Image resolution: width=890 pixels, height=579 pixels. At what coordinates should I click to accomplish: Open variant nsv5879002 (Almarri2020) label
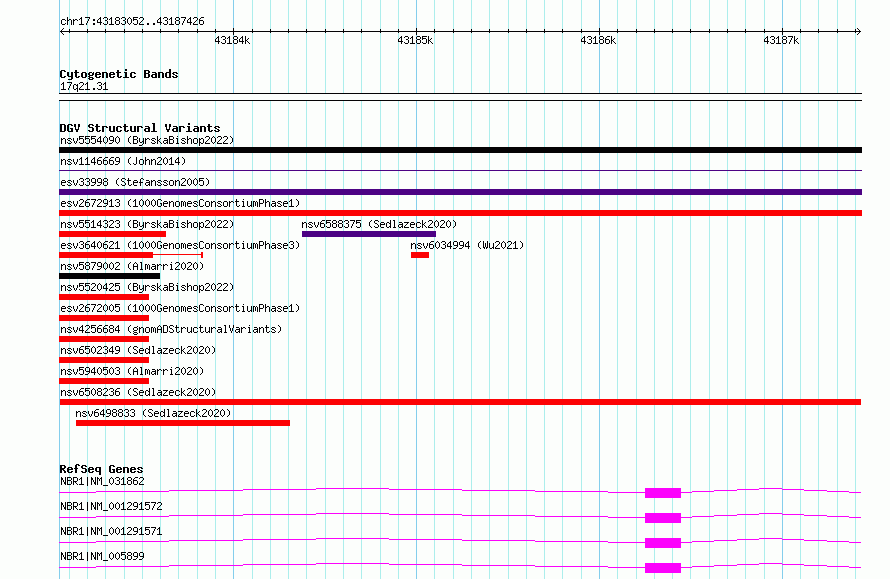tap(132, 266)
